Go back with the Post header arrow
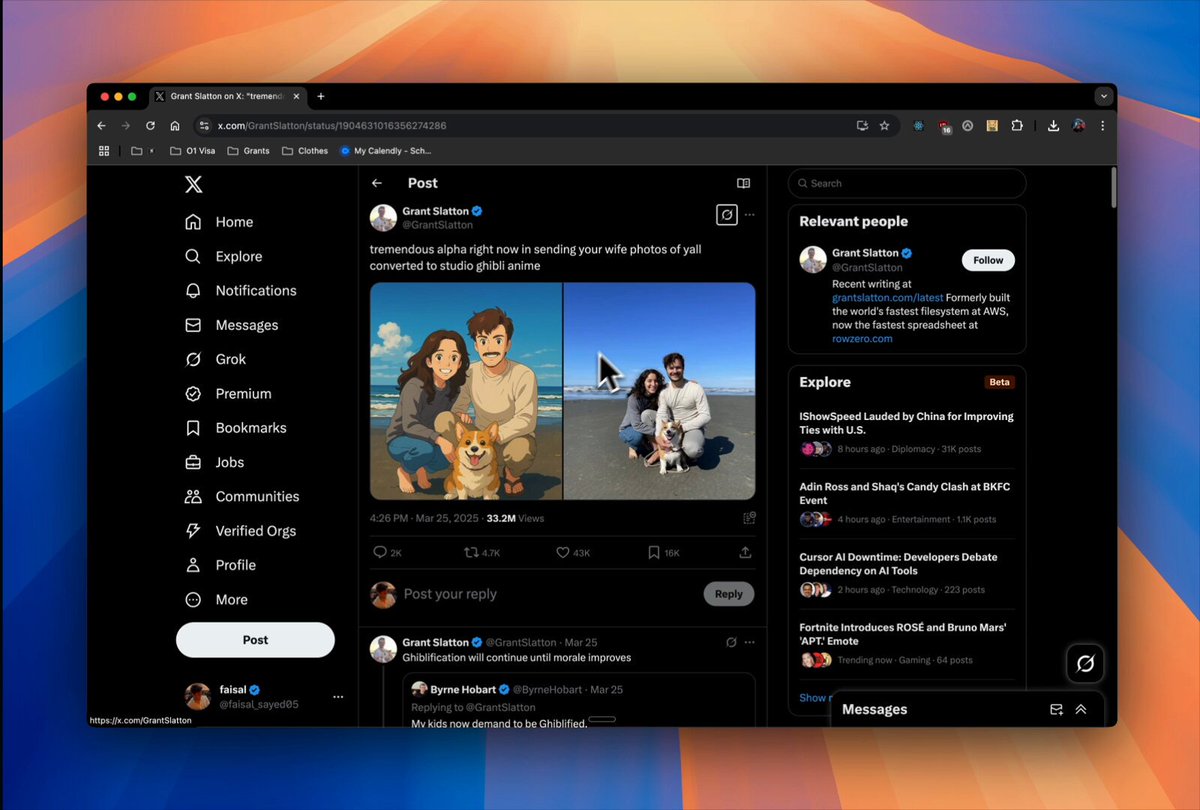Screen dimensions: 1200x810 (x=377, y=183)
